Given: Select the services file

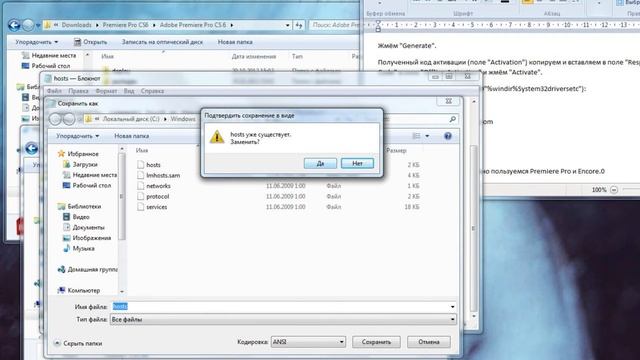Looking at the screenshot, I should click(157, 207).
